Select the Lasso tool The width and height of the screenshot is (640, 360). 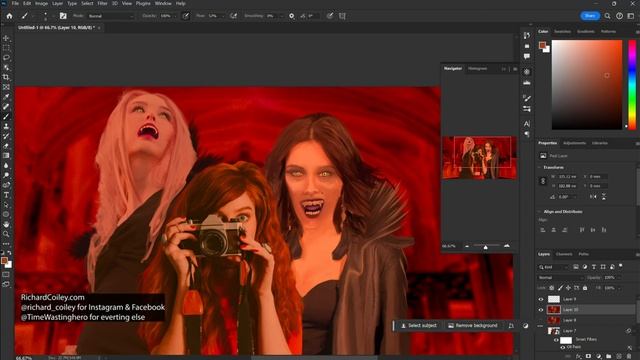pyautogui.click(x=6, y=58)
